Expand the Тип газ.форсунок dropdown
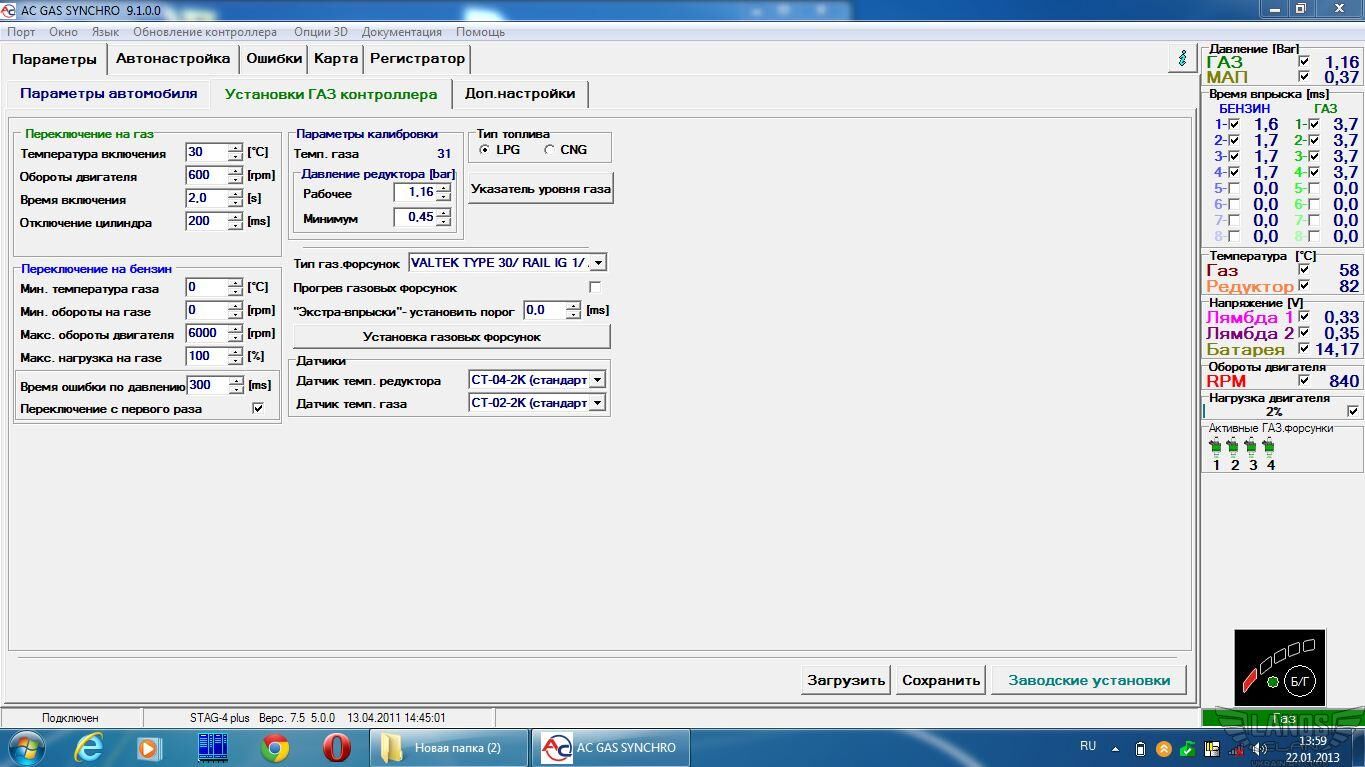 pyautogui.click(x=597, y=263)
